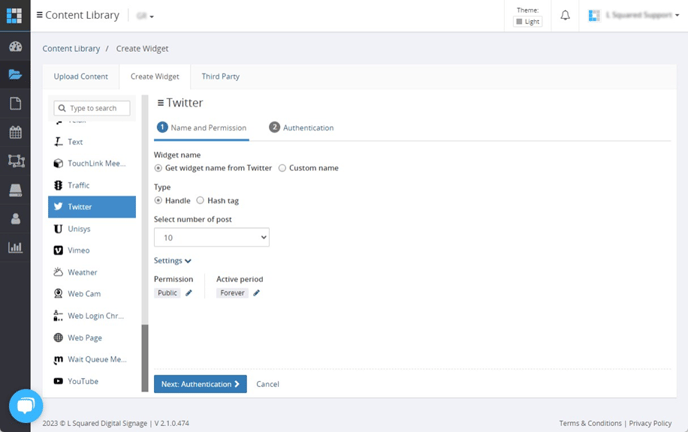Image resolution: width=688 pixels, height=432 pixels.
Task: Open the notifications bell
Action: click(x=565, y=16)
